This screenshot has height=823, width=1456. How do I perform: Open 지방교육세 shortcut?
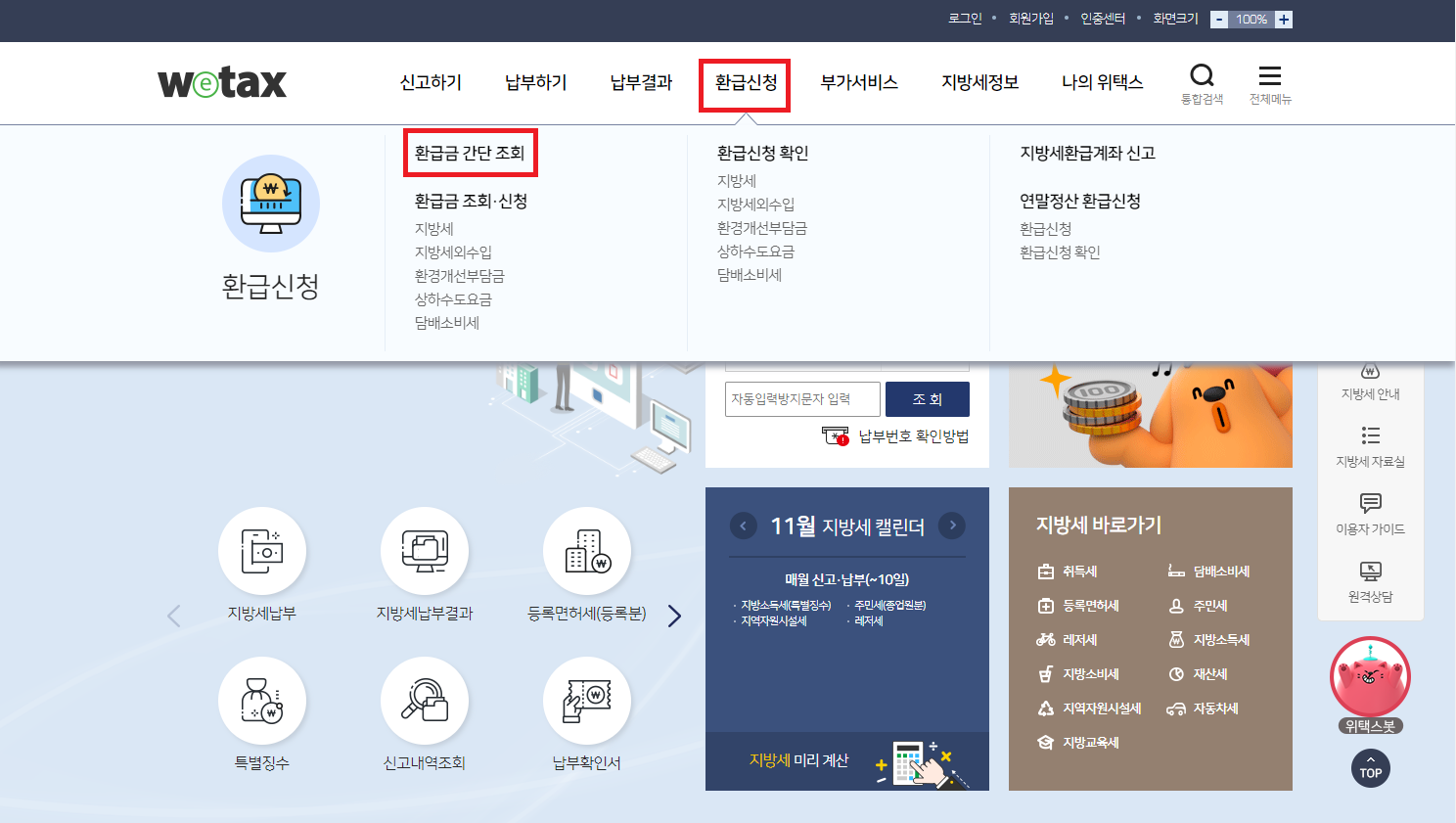click(1078, 743)
